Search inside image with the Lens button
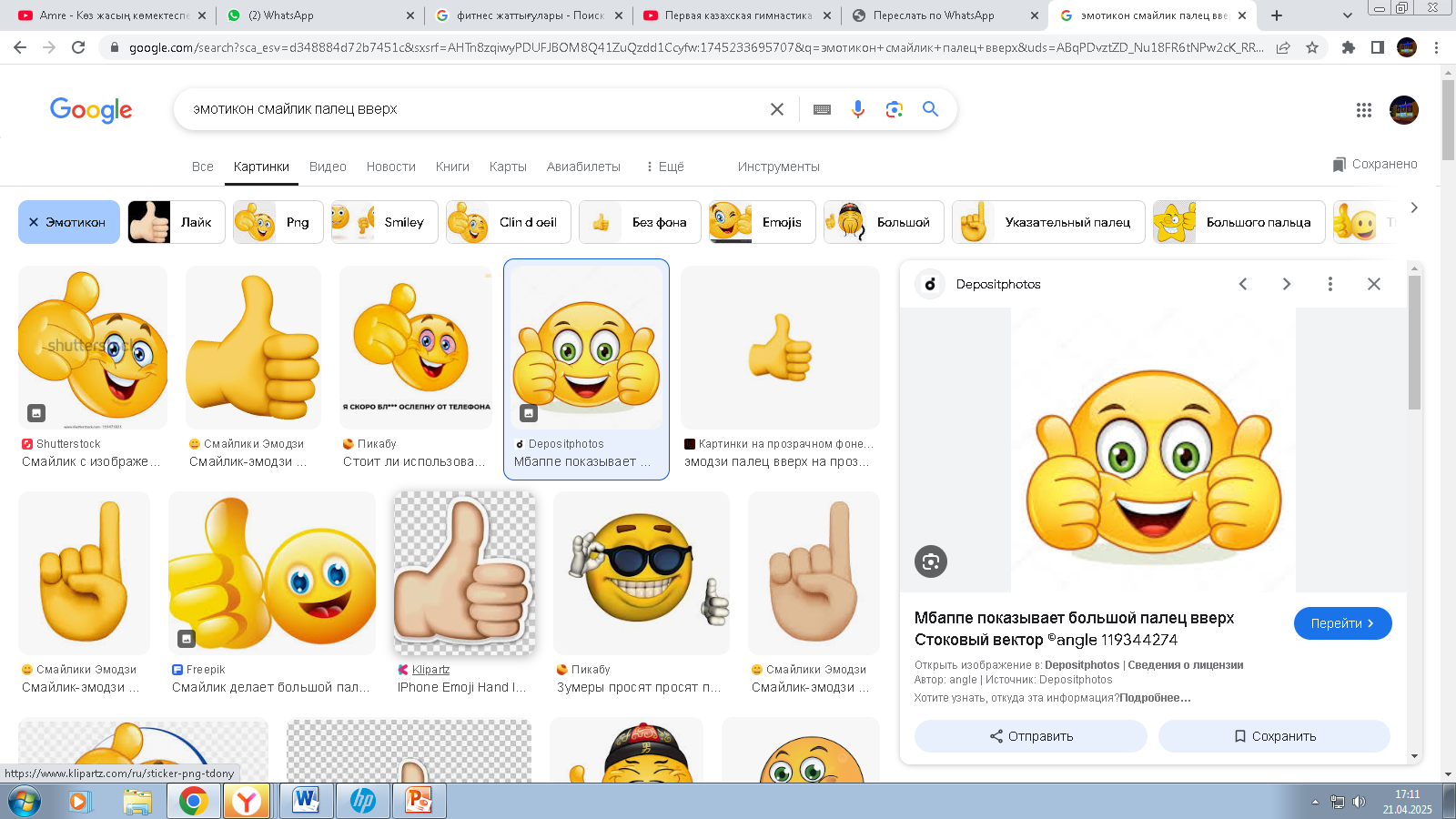Screen dimensions: 1456x819 (x=931, y=561)
